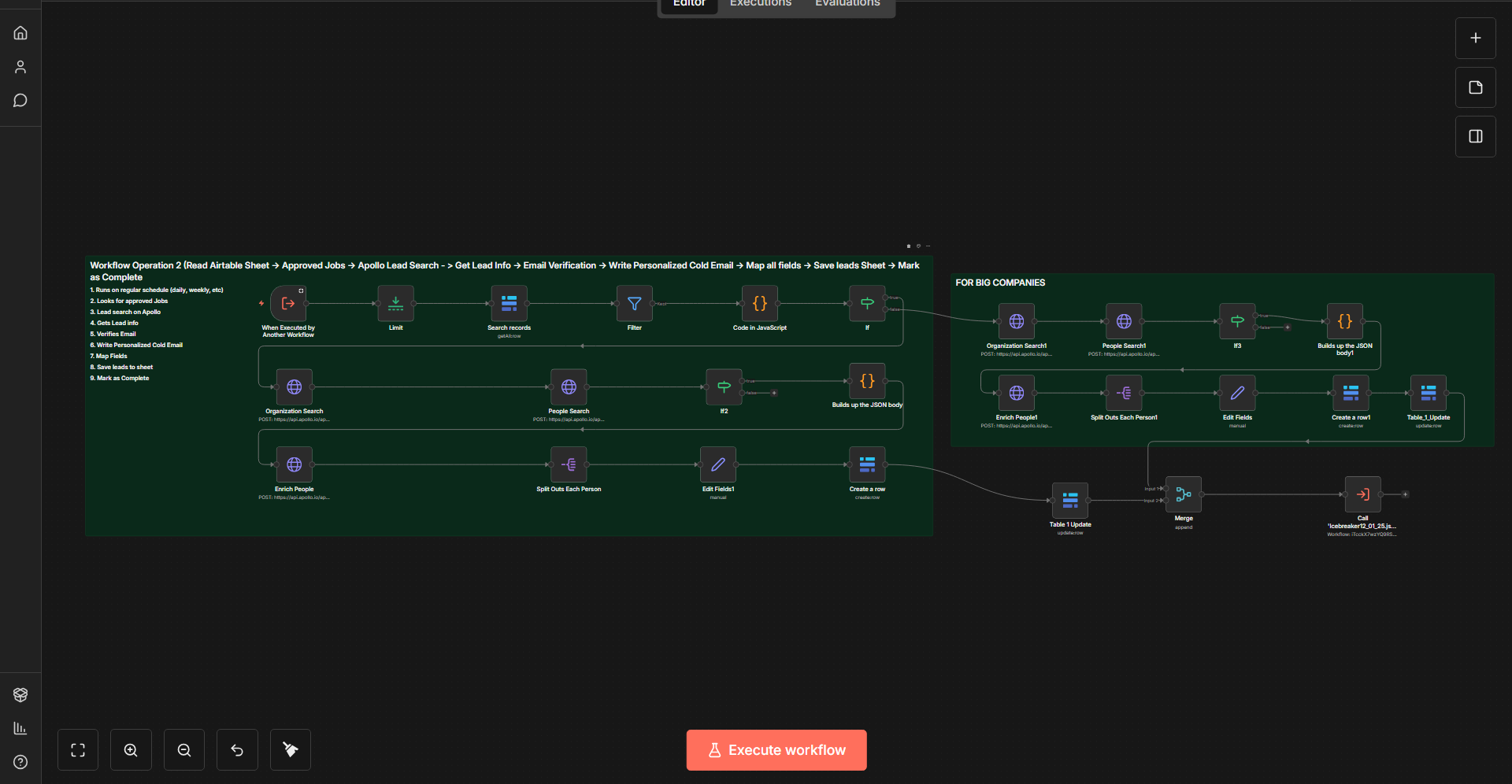1512x784 pixels.
Task: Select the Edit Fields1 pencil node
Action: tap(718, 464)
